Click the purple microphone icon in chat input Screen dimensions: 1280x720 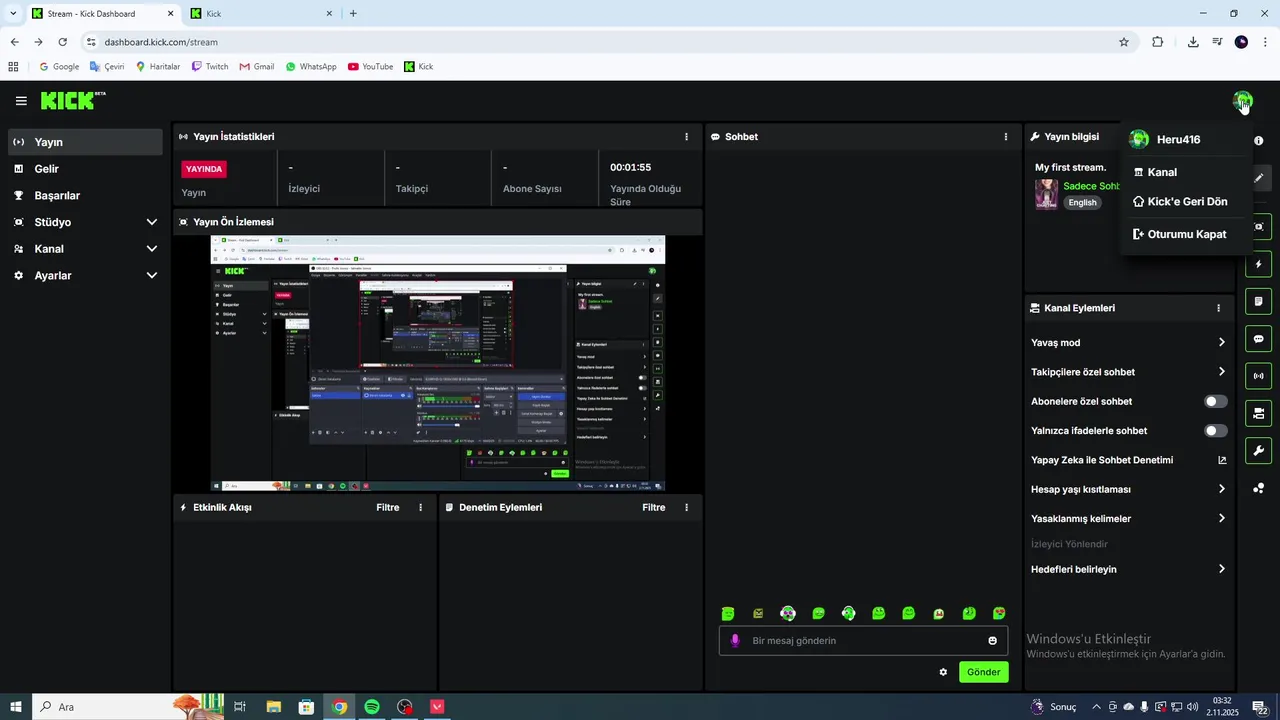pos(735,641)
